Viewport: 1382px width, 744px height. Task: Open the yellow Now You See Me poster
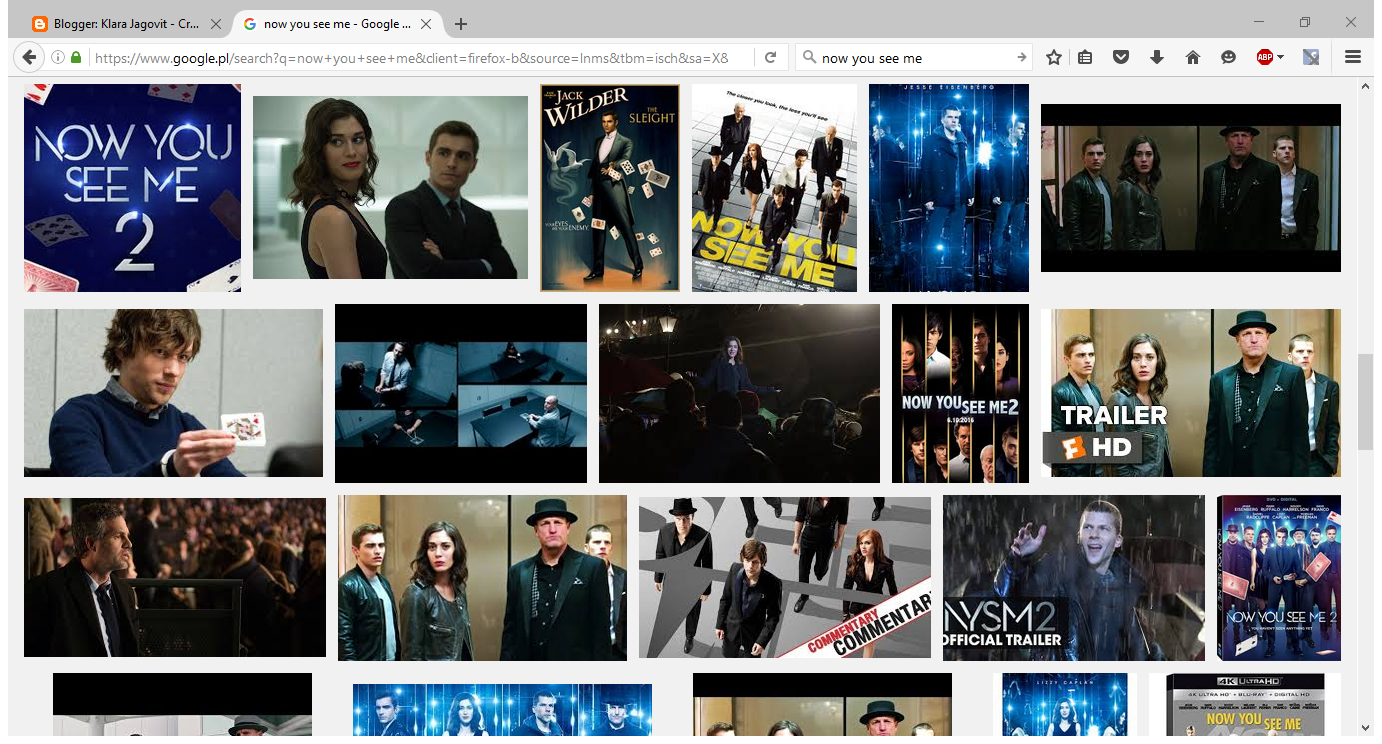coord(774,188)
